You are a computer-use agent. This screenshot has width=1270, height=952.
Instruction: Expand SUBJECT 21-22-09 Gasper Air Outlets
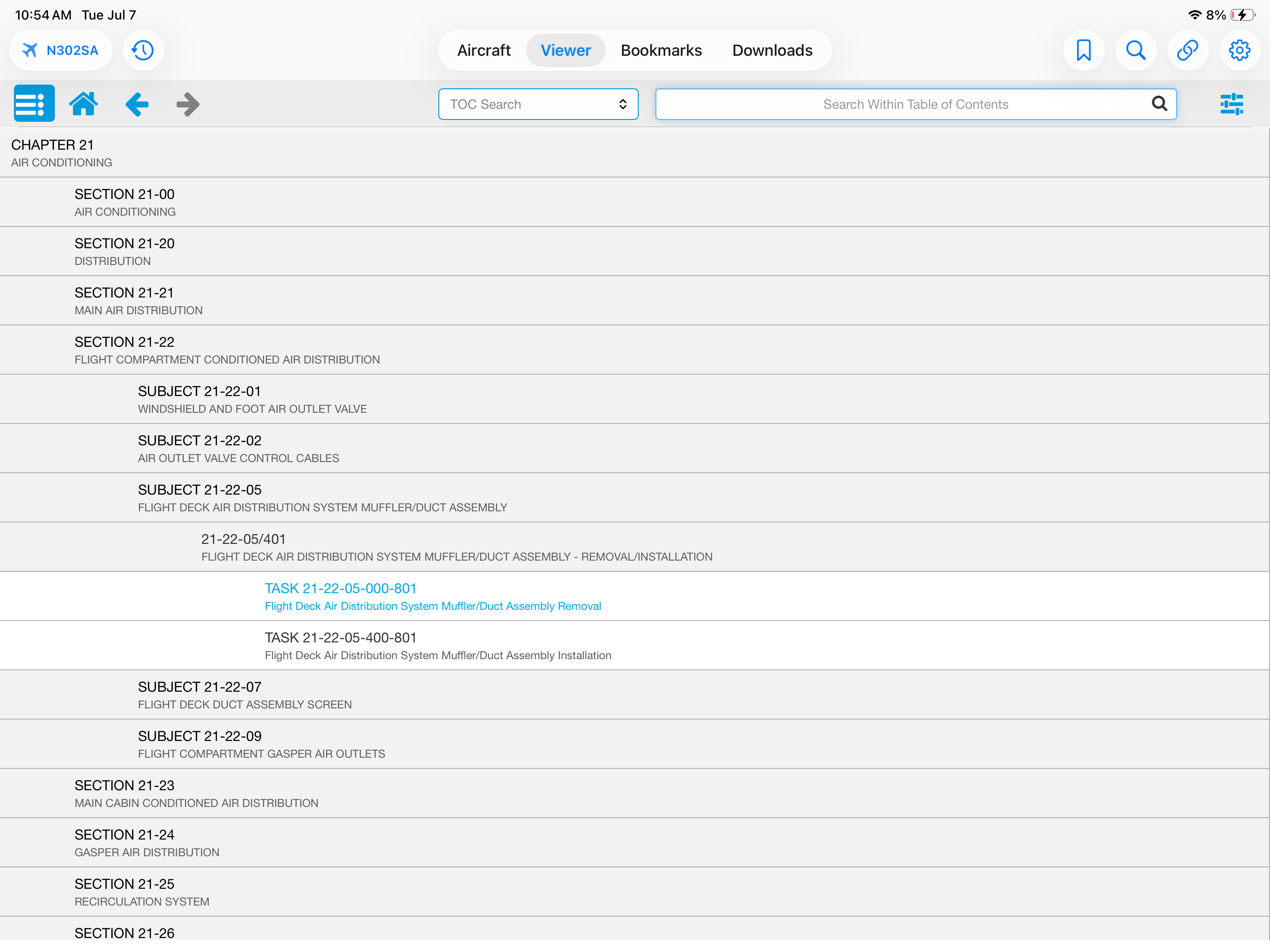pos(635,745)
